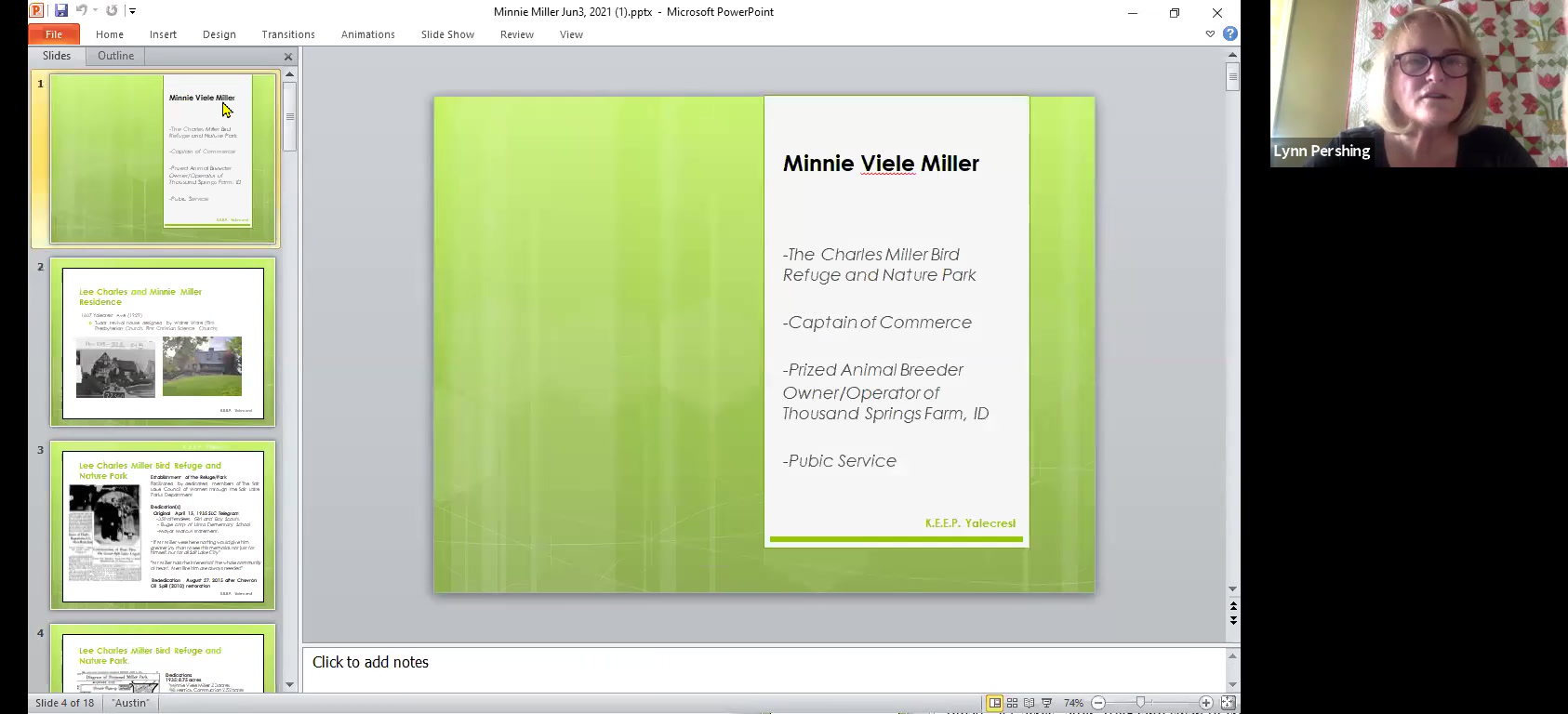Open the File backstage menu

point(54,34)
